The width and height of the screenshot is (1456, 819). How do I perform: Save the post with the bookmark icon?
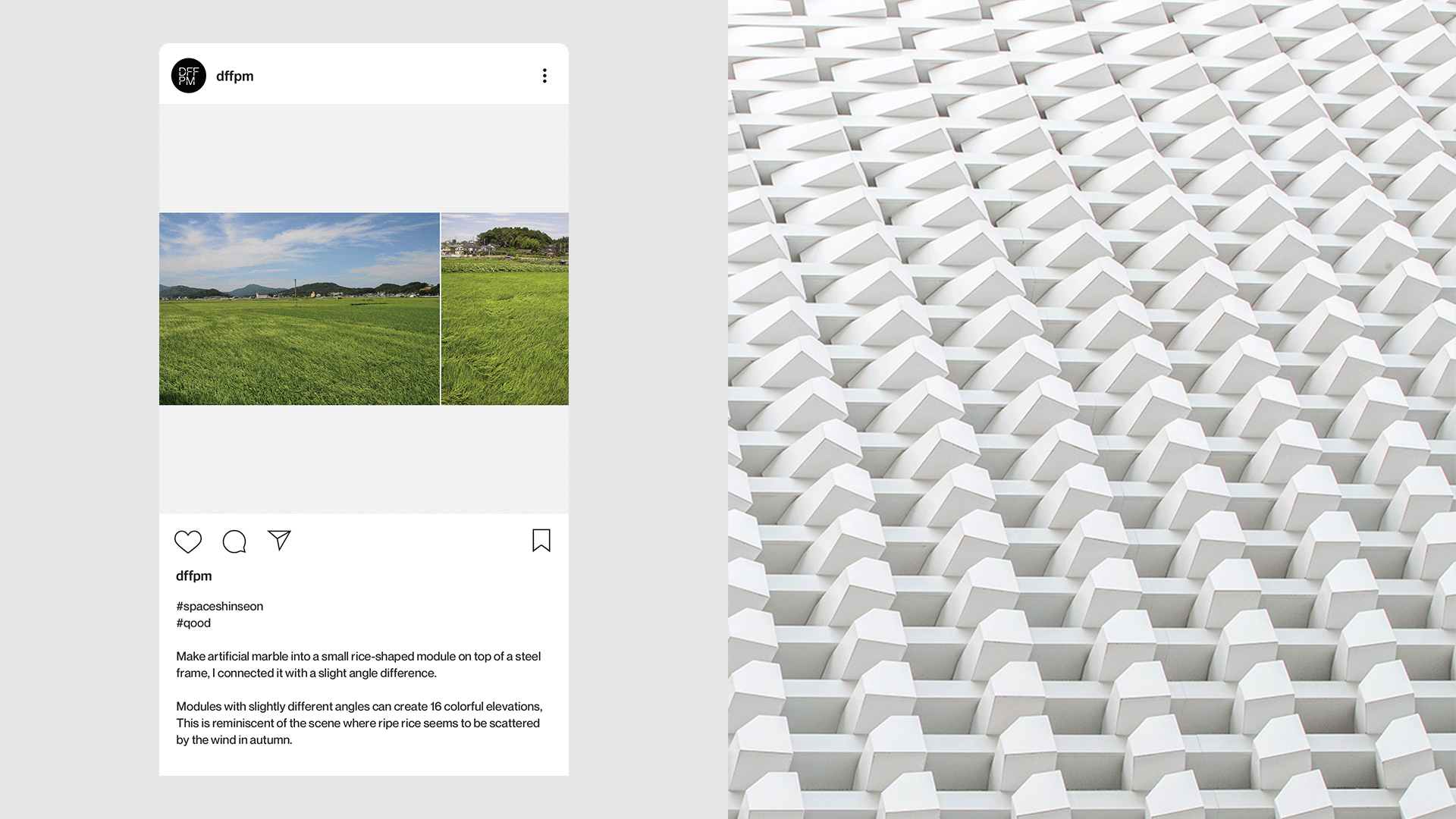tap(541, 541)
